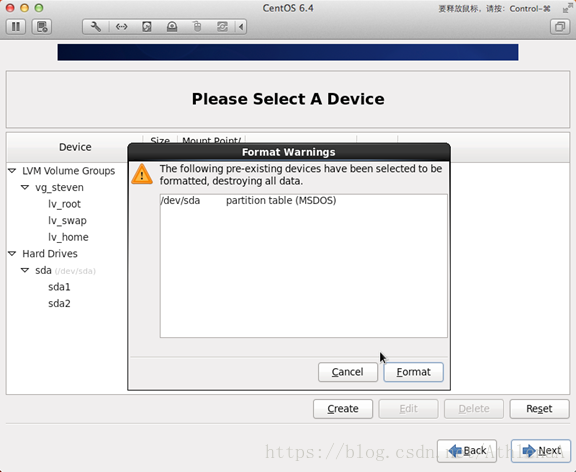Open virtual machine settings wrench icon
576x472 pixels.
pyautogui.click(x=96, y=27)
